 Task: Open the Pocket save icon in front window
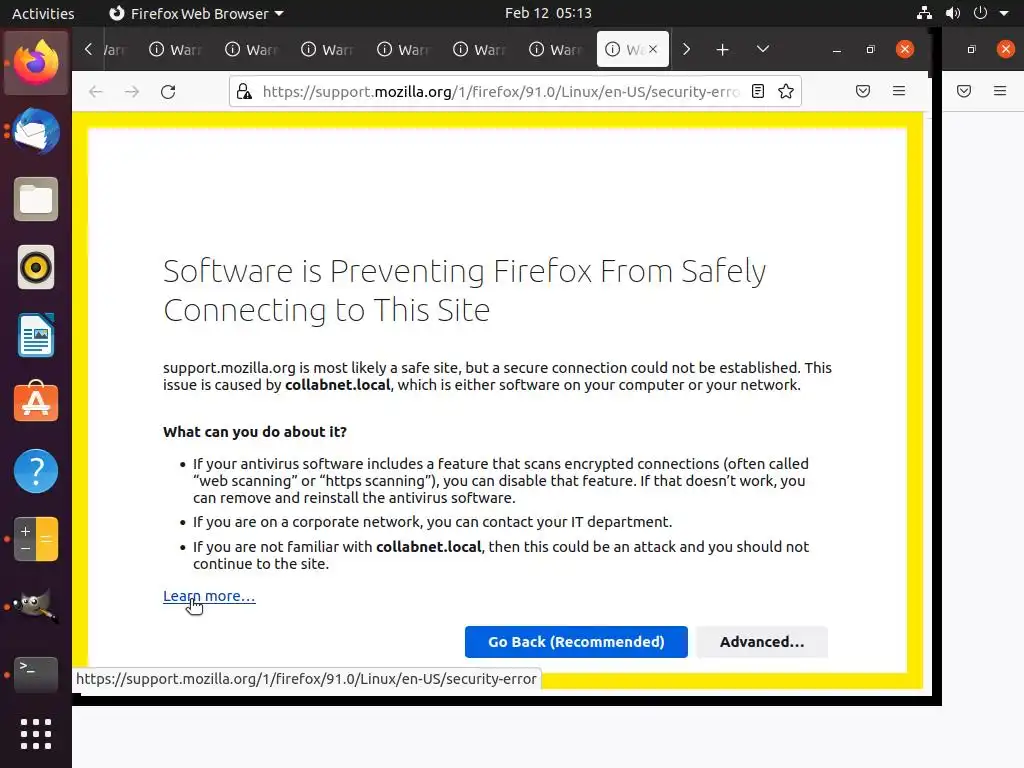point(863,91)
